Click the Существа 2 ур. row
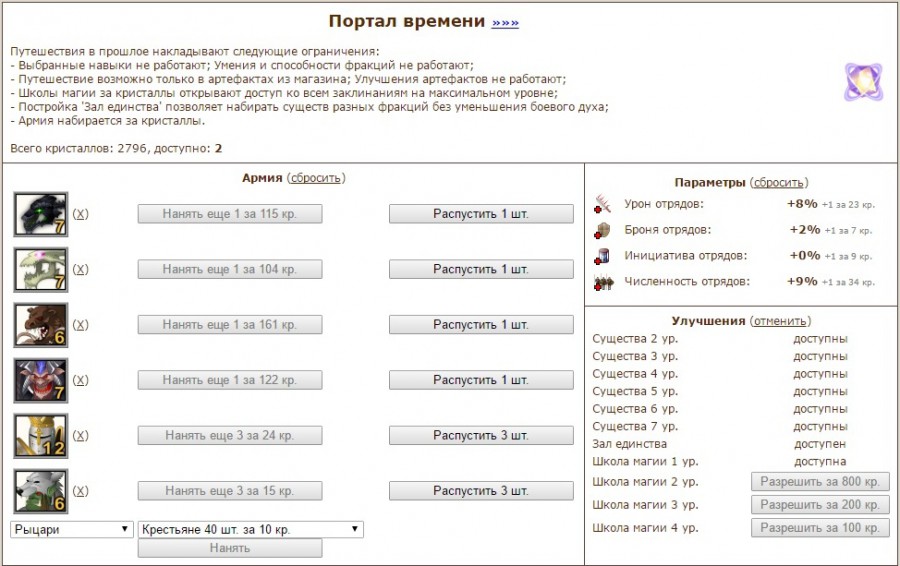 [720, 339]
